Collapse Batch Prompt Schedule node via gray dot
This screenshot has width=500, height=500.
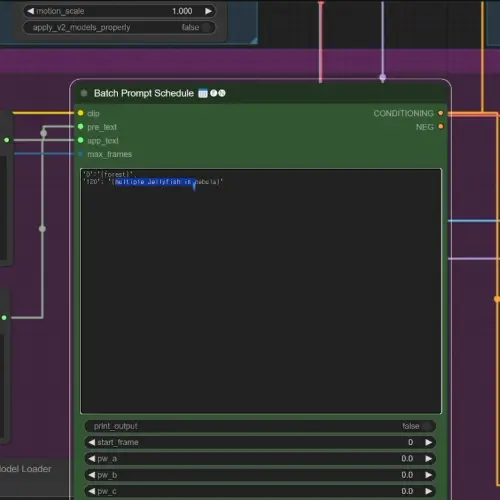point(84,93)
